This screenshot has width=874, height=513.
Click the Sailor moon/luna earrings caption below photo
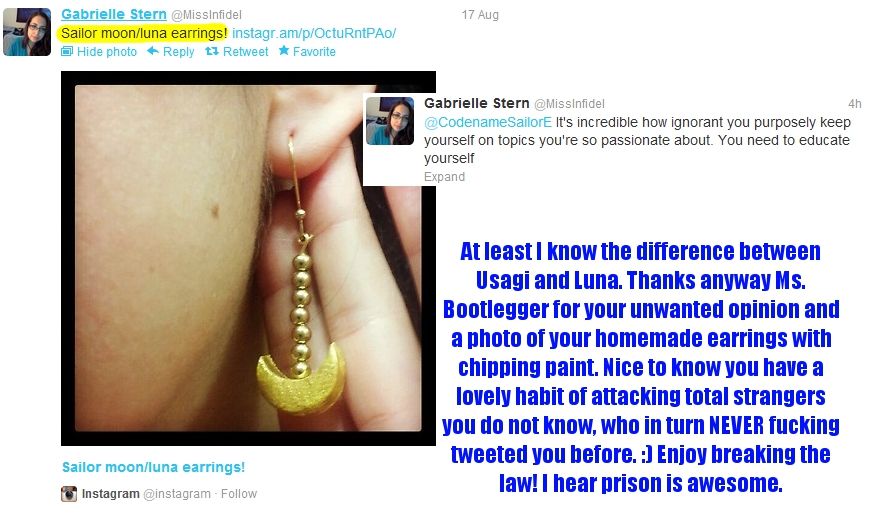pyautogui.click(x=153, y=467)
